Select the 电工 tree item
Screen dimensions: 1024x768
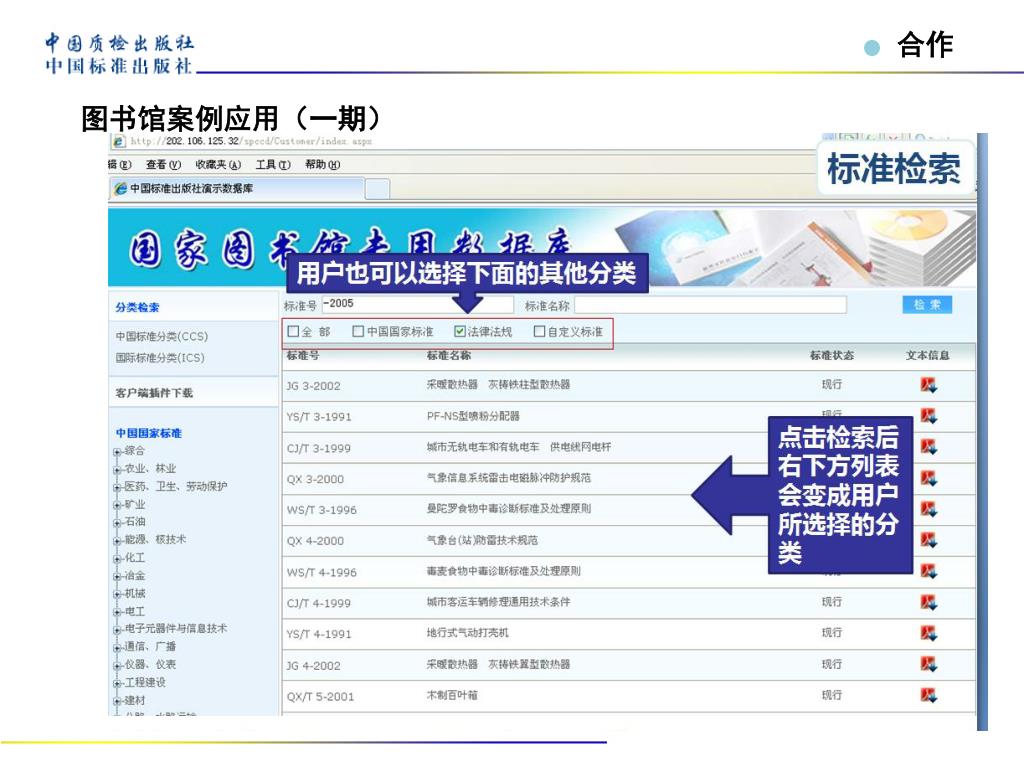(135, 612)
